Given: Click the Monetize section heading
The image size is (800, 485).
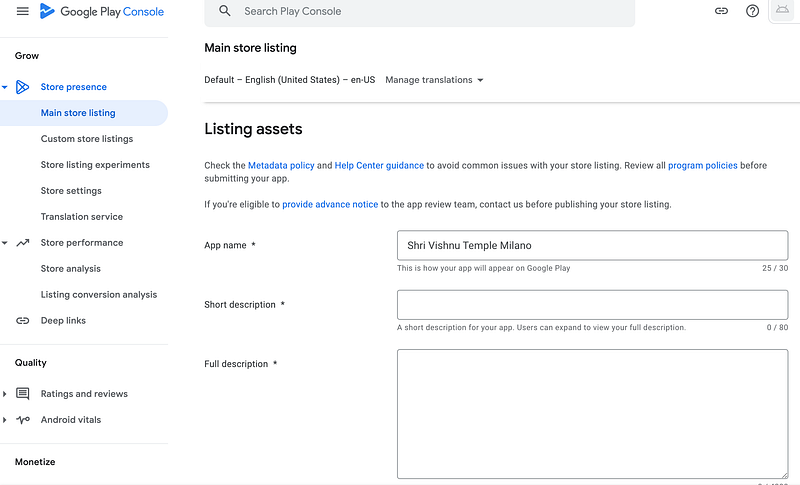Looking at the screenshot, I should point(35,462).
